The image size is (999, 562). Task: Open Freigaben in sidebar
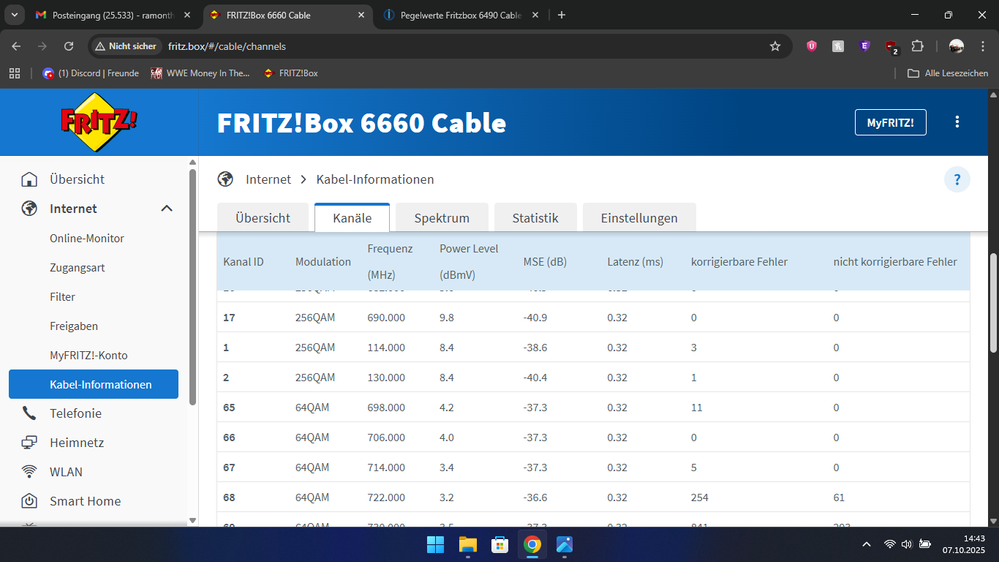click(74, 326)
